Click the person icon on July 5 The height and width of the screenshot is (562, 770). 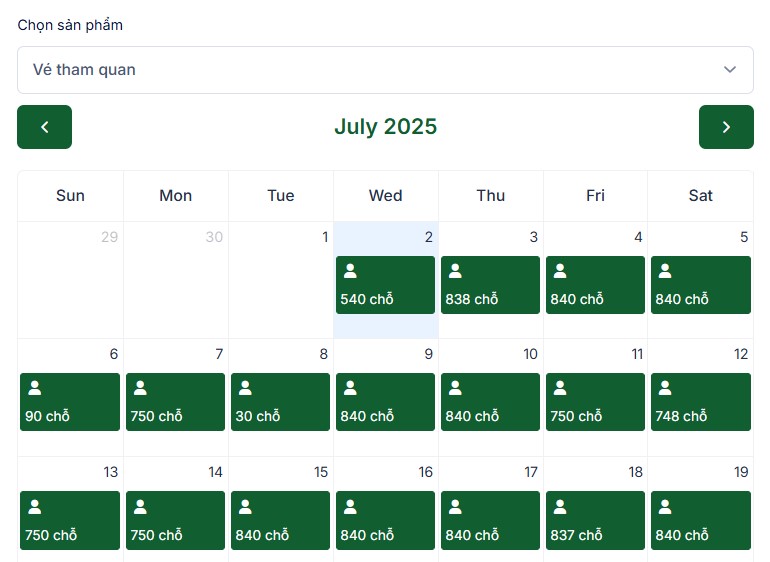(665, 271)
